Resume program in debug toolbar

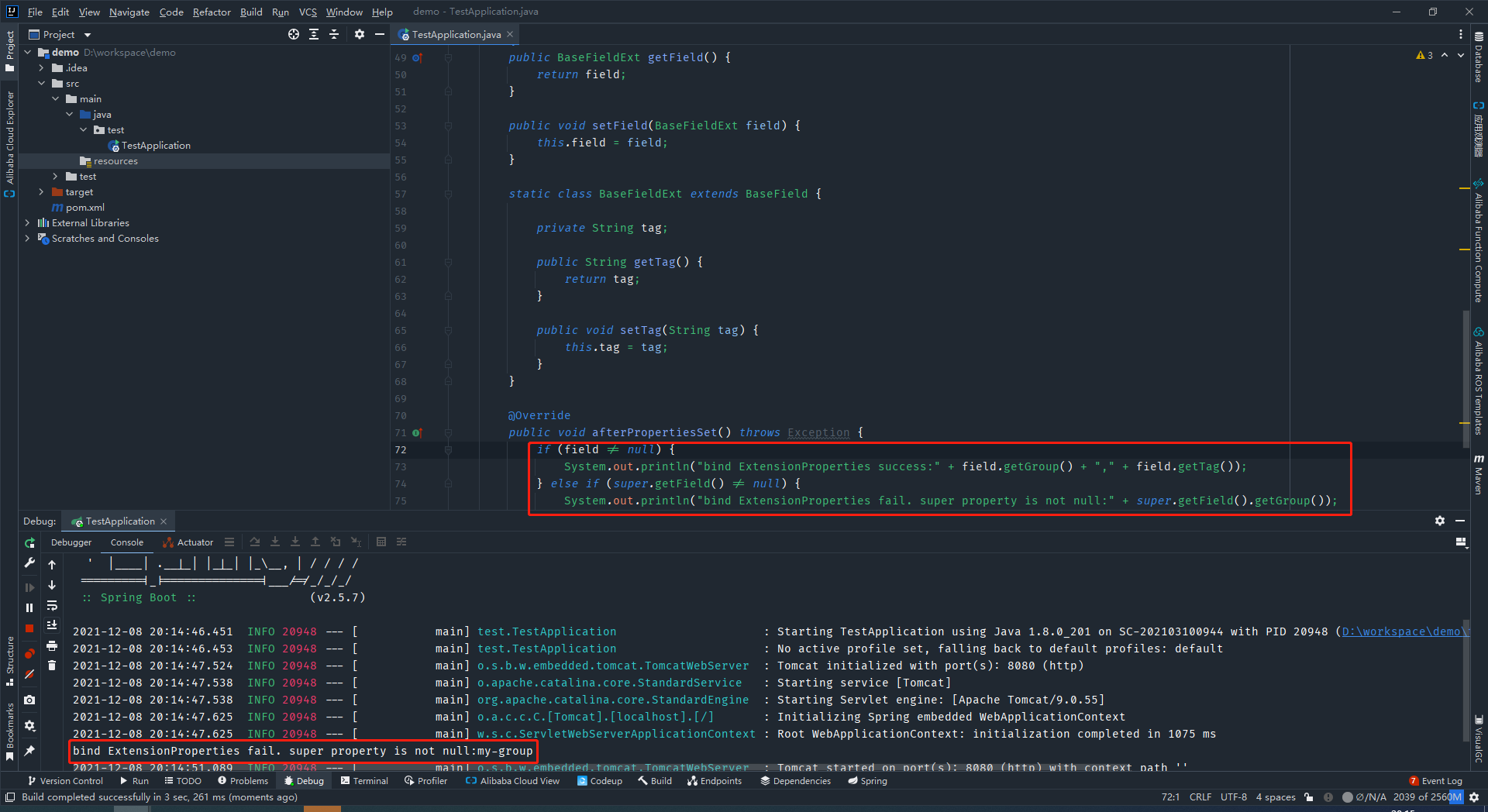[29, 587]
